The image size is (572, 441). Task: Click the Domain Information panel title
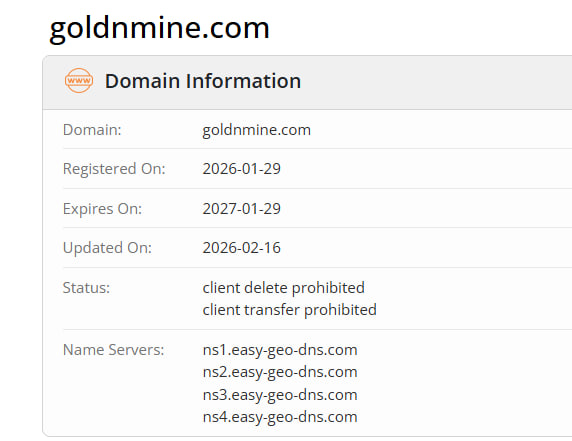tap(203, 81)
